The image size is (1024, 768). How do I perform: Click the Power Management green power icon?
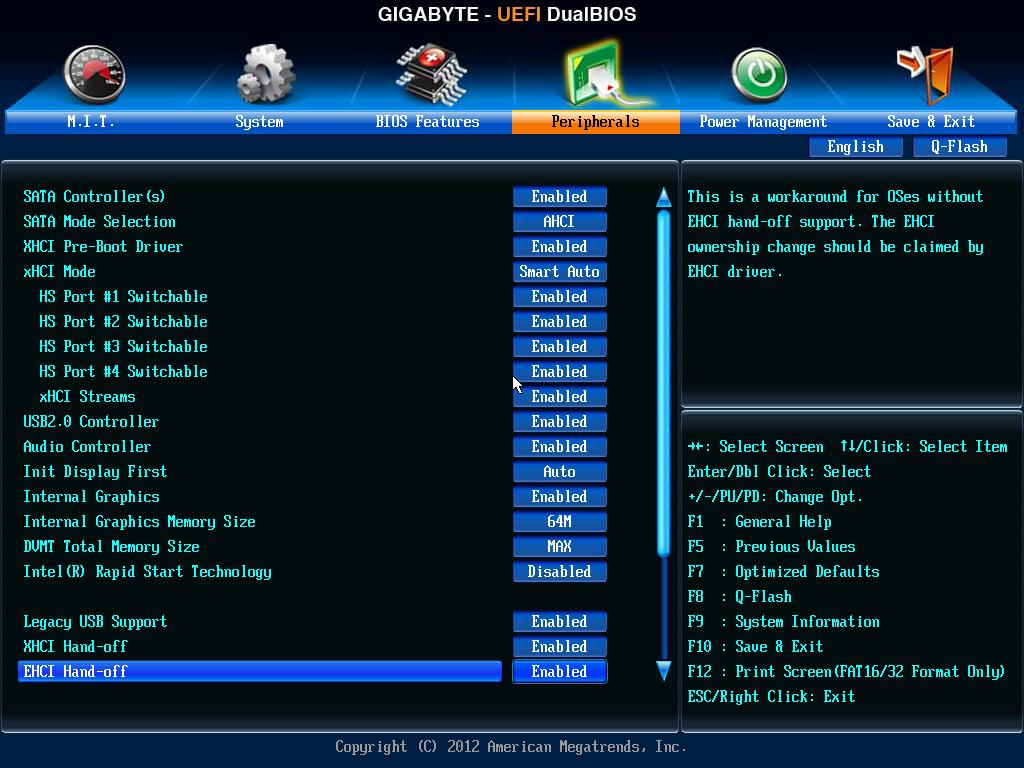[x=759, y=75]
